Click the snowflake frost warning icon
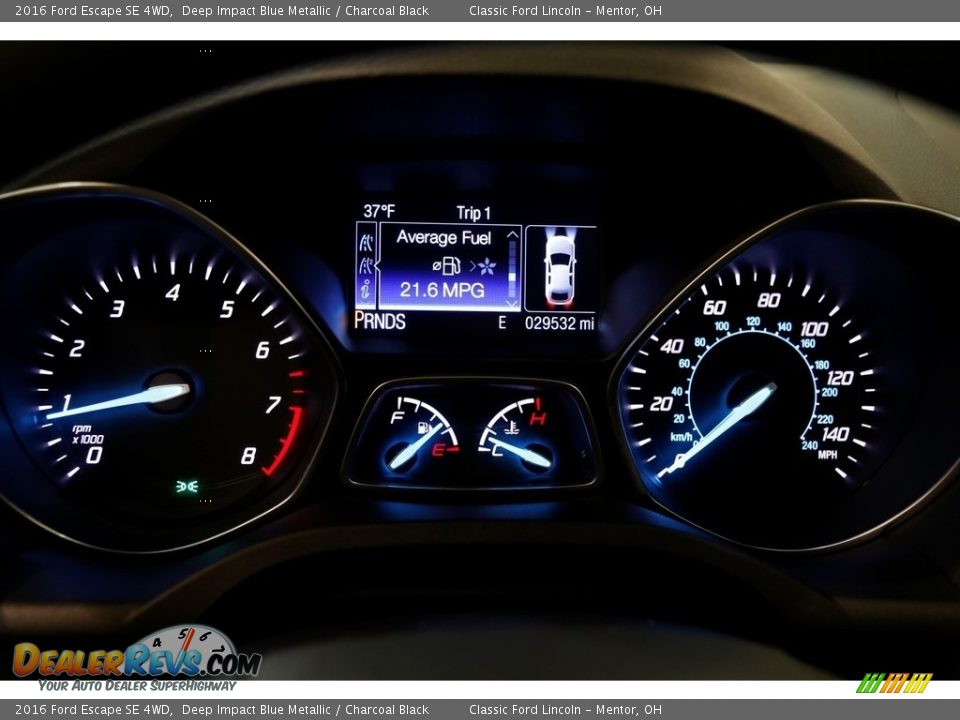Viewport: 960px width, 720px height. click(x=487, y=266)
